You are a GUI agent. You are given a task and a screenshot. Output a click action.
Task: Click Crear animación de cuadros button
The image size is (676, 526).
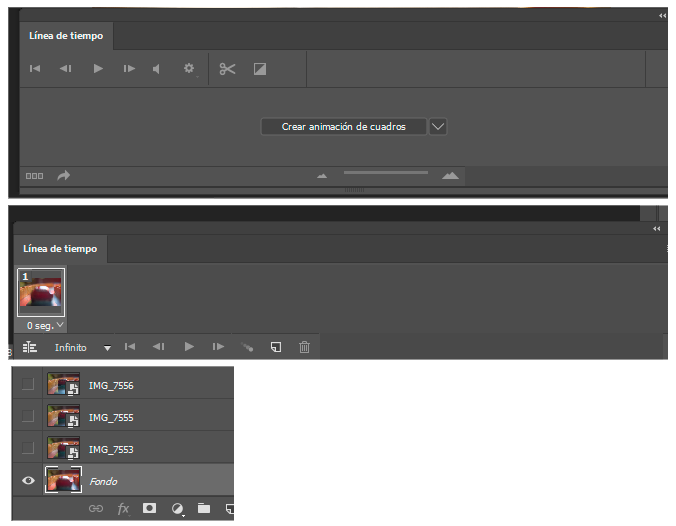click(344, 127)
